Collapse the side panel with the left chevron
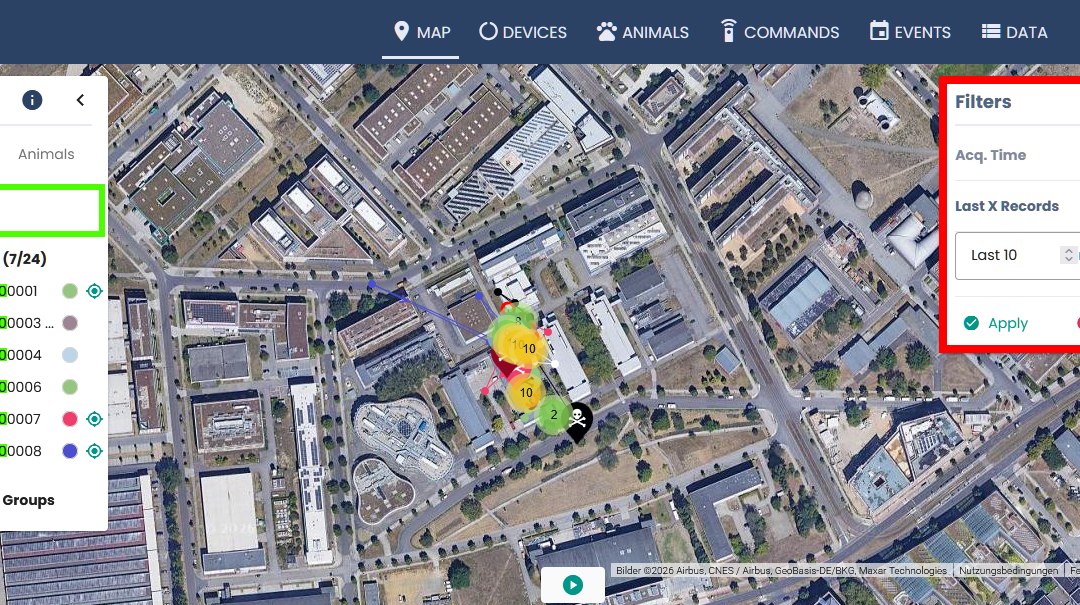This screenshot has width=1080, height=605. tap(80, 100)
